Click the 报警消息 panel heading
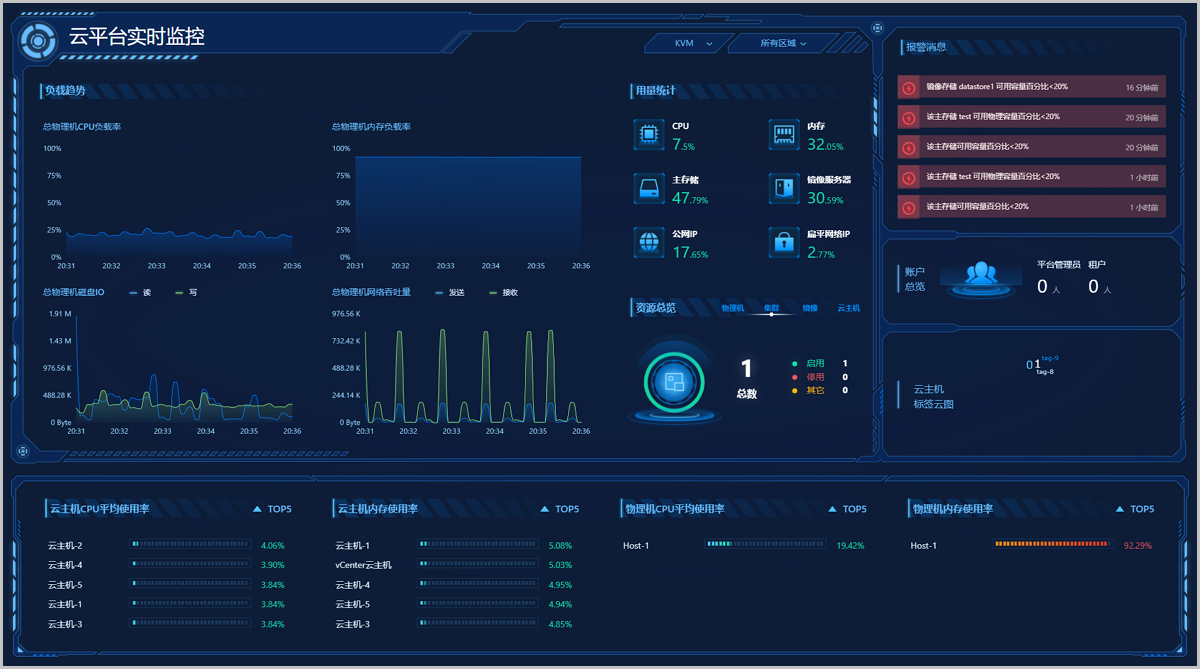 (926, 47)
